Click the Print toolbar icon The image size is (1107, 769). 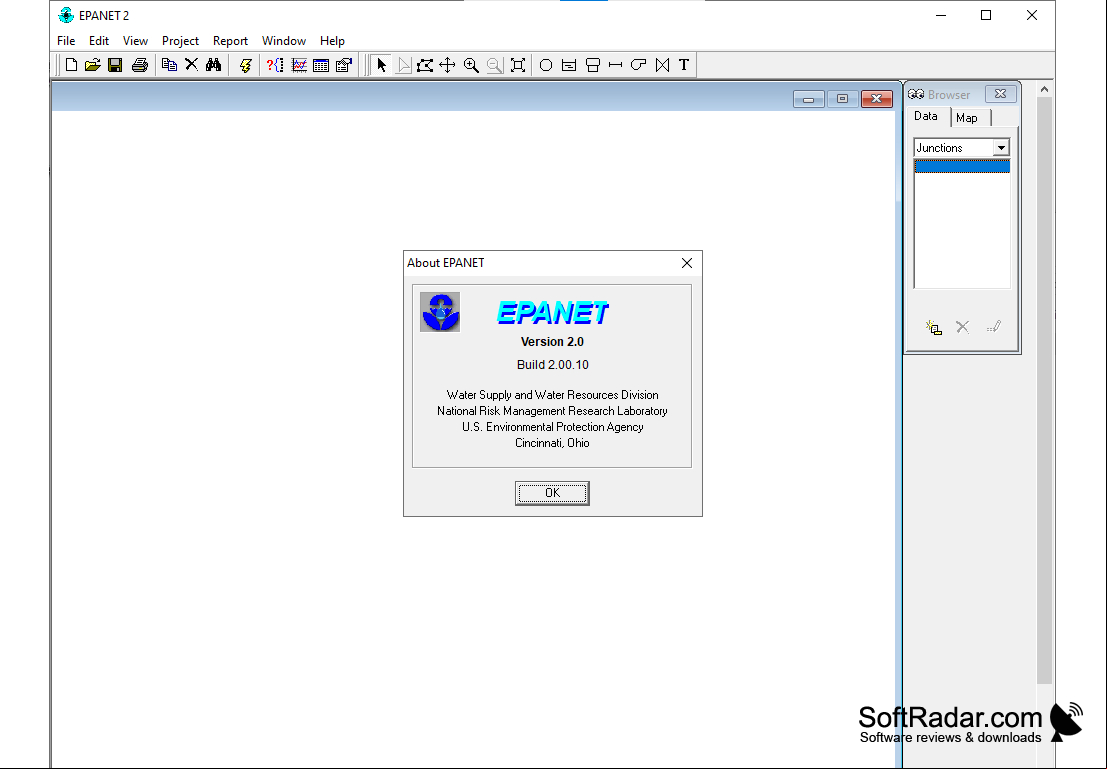click(140, 65)
